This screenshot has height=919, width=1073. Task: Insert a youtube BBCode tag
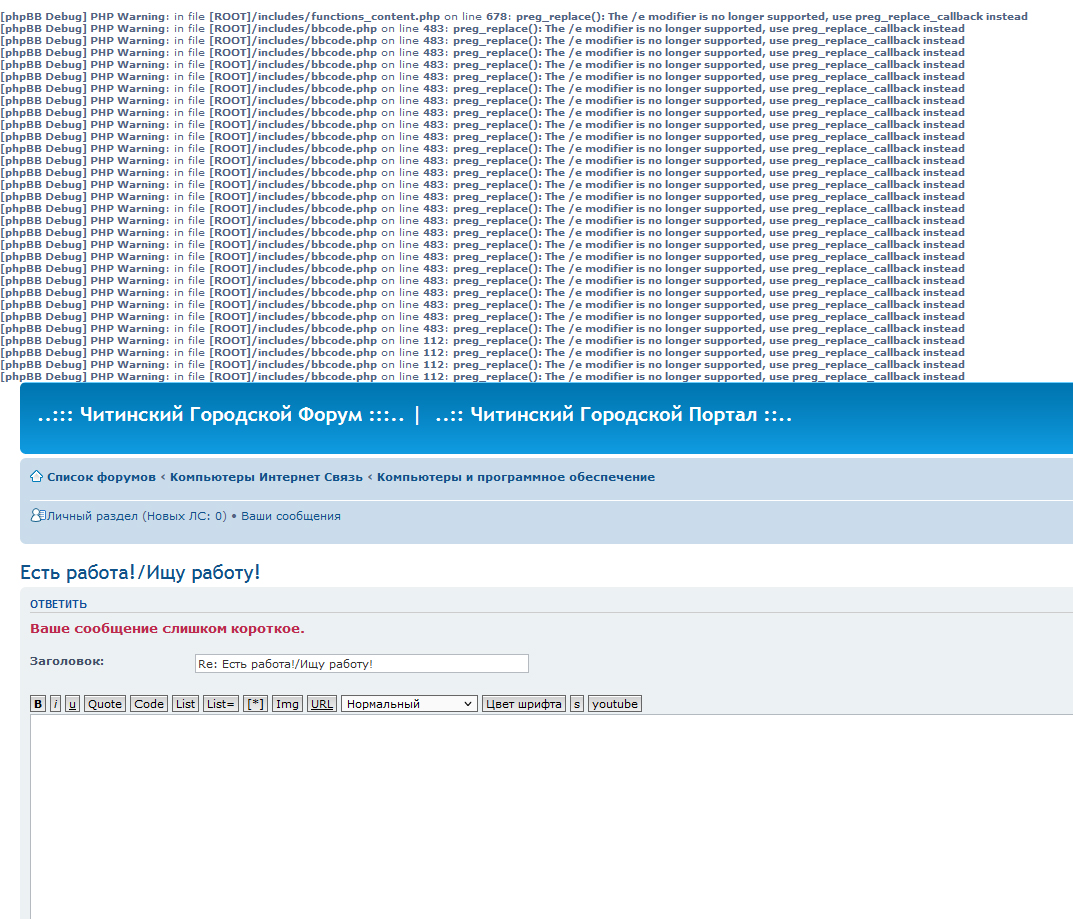tap(614, 704)
